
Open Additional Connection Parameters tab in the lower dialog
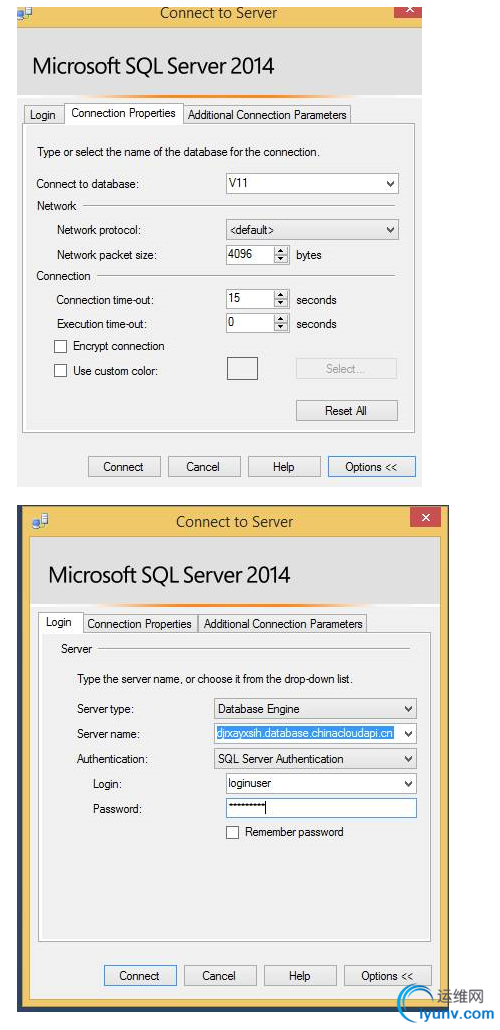283,623
